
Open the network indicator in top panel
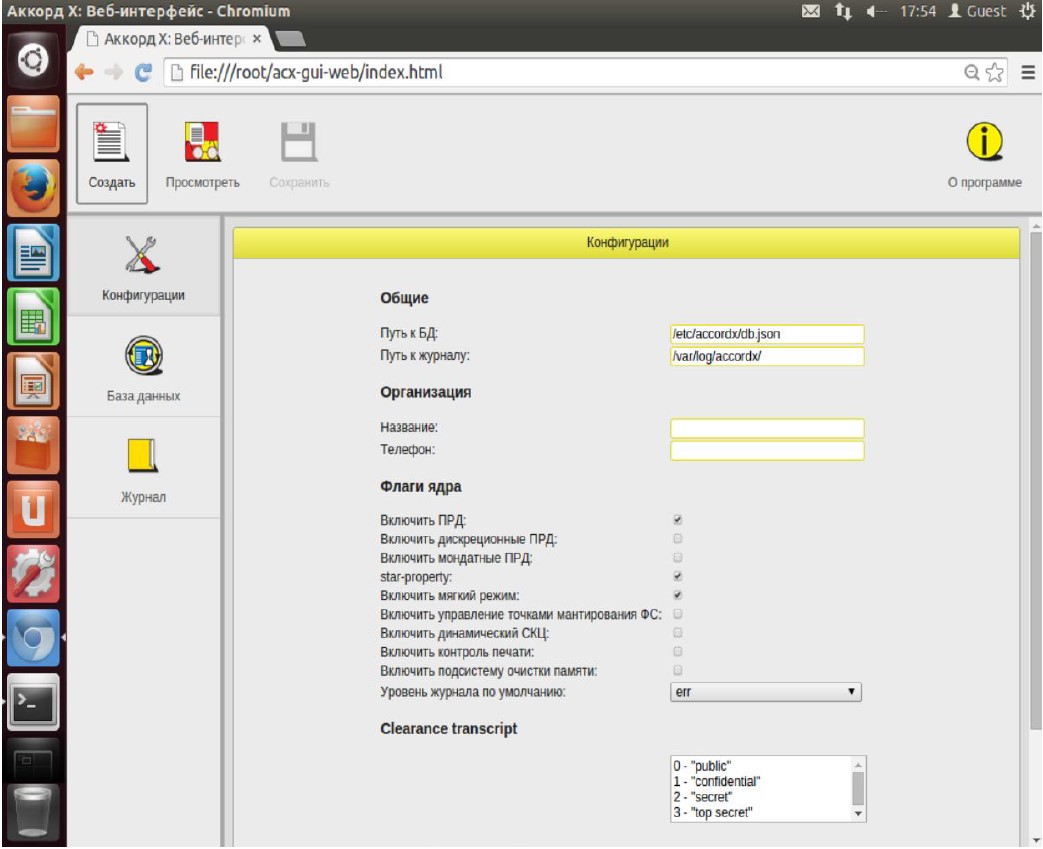coord(843,11)
